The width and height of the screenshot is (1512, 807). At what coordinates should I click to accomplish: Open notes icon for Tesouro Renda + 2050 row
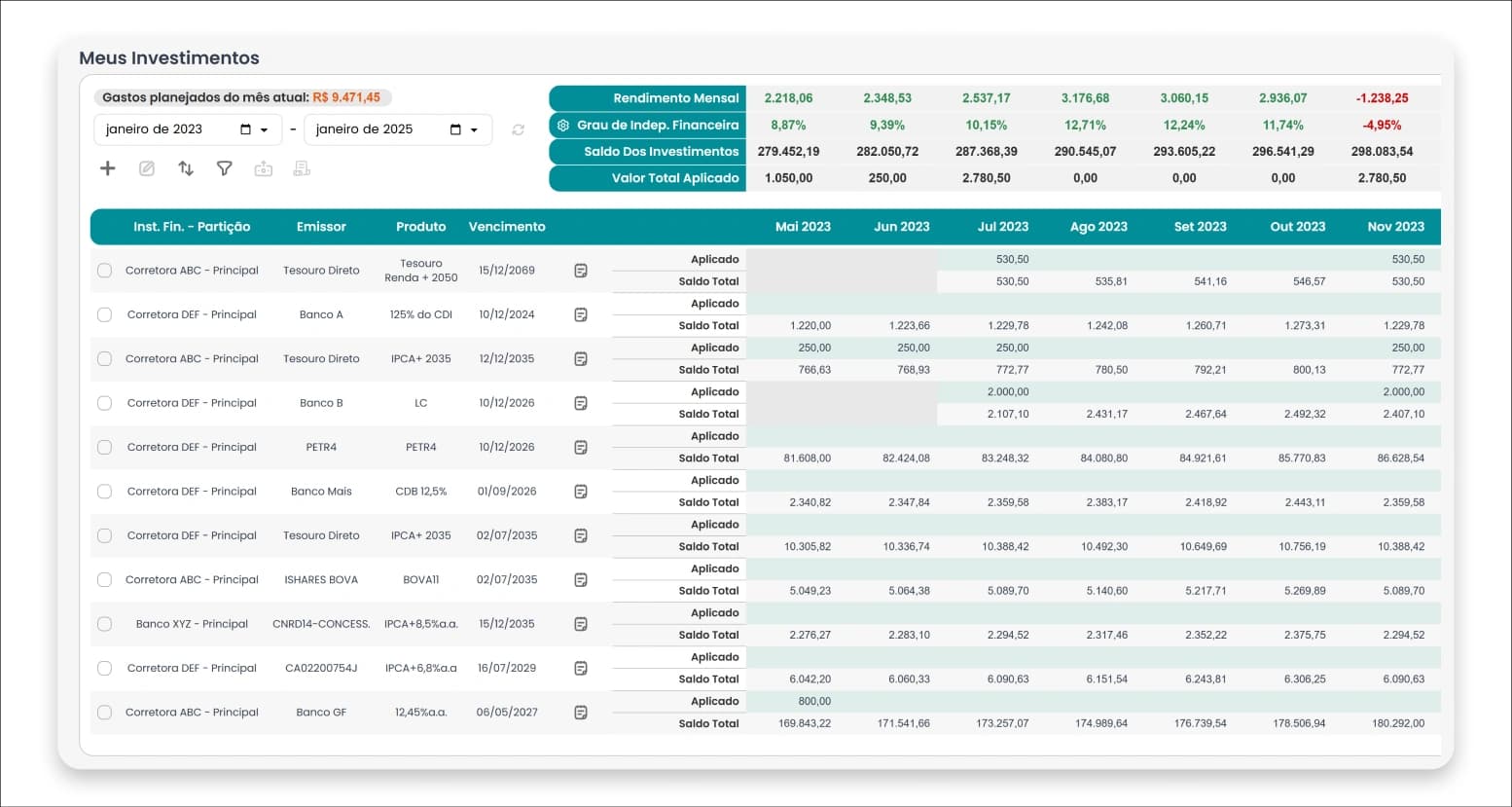(x=581, y=271)
